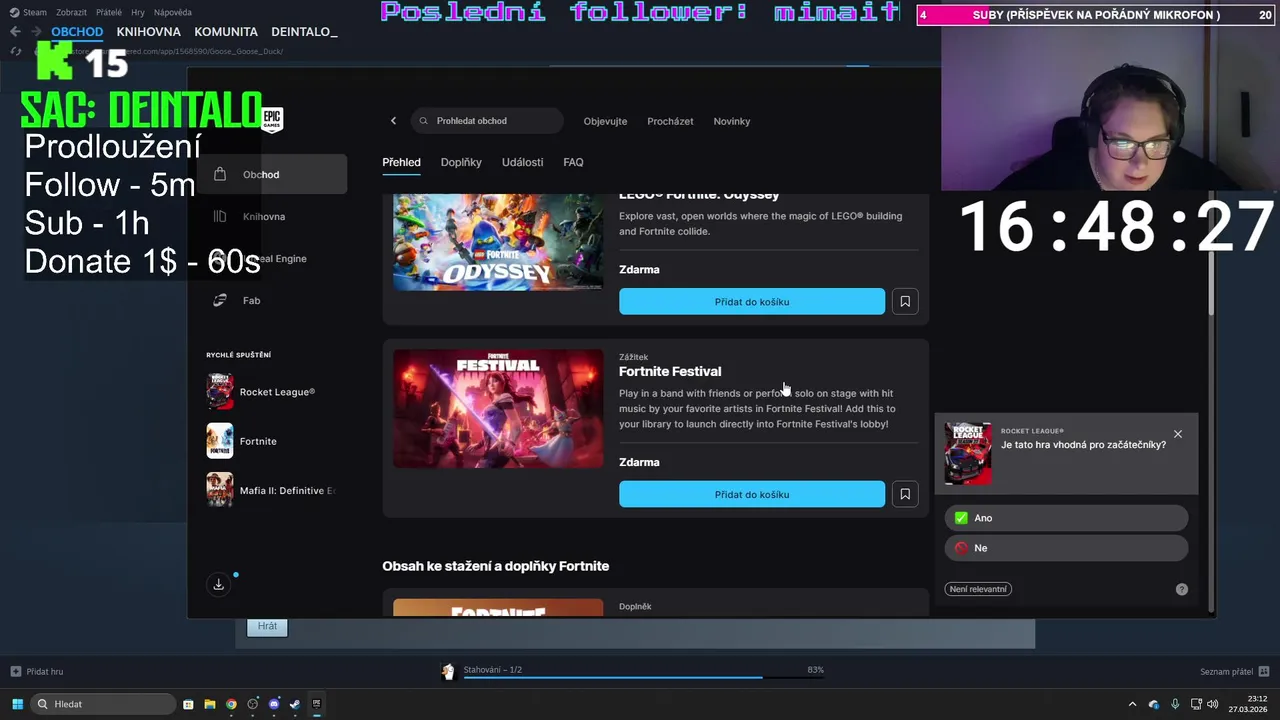
Task: Open the Fortnite Festival title link
Action: (x=670, y=371)
